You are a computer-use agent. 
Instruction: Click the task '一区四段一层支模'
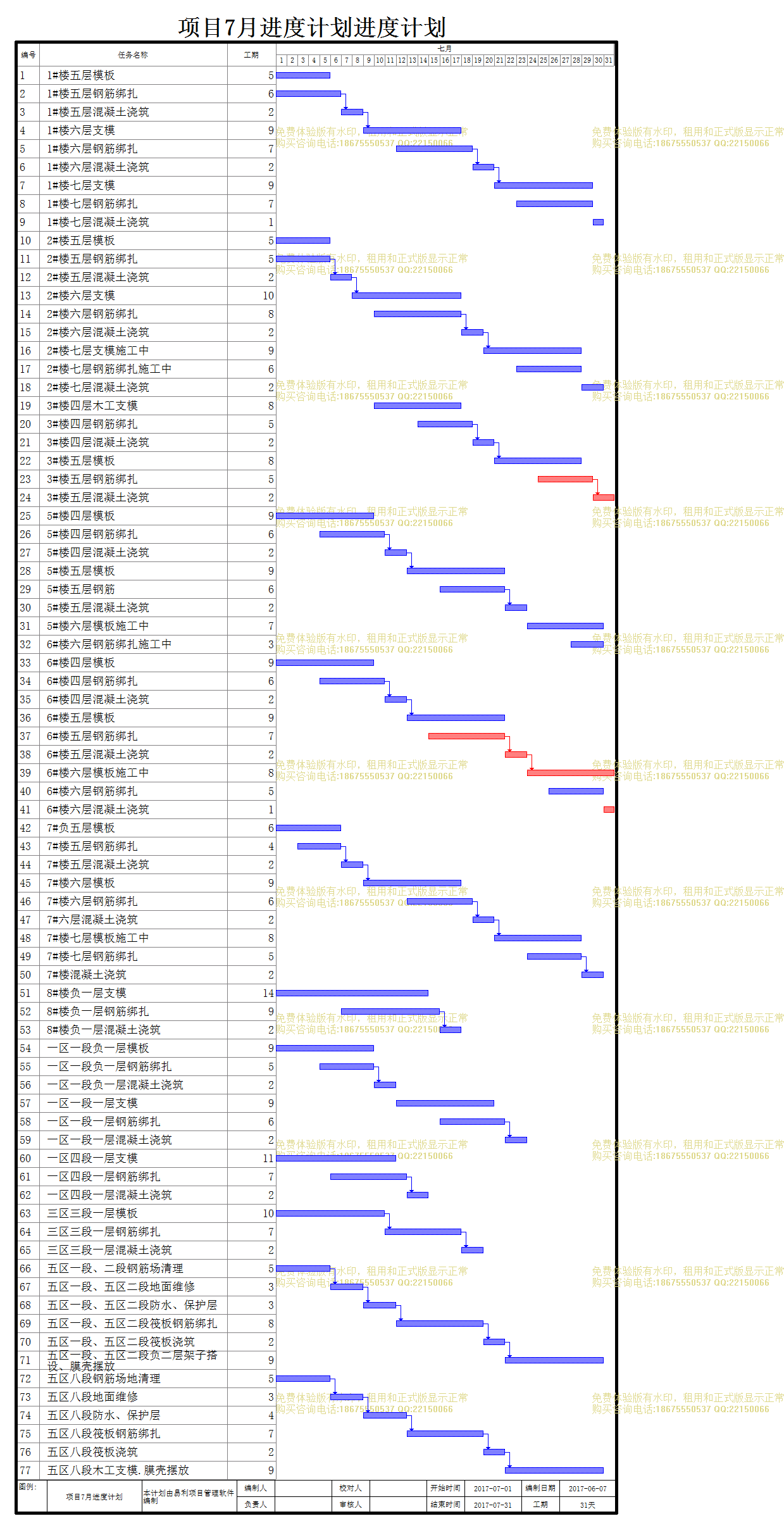92,1158
